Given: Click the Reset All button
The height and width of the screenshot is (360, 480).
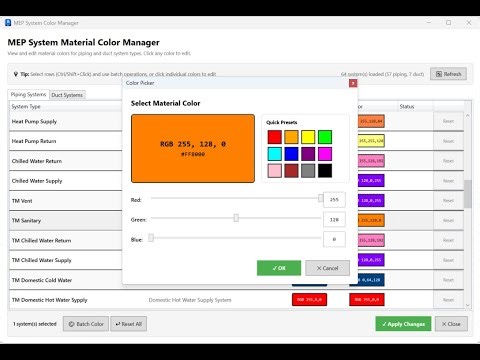Looking at the screenshot, I should click(129, 324).
